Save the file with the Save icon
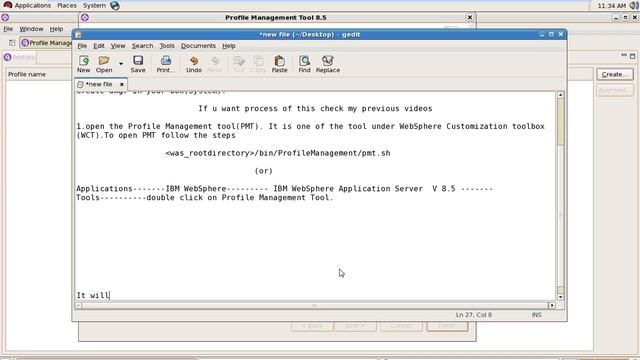640x360 pixels. pos(138,64)
